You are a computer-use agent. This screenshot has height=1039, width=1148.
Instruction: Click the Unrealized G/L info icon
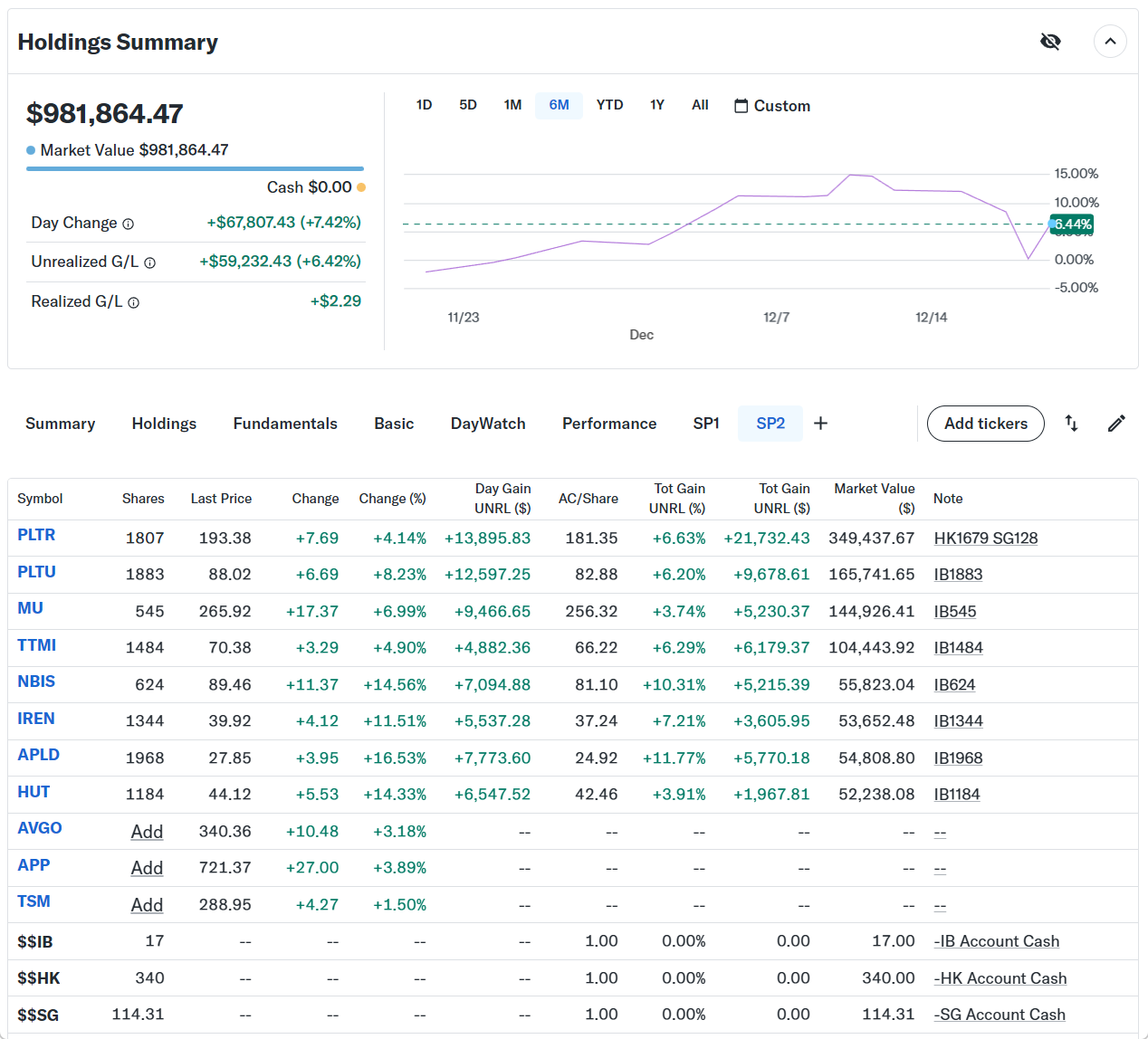(x=150, y=263)
